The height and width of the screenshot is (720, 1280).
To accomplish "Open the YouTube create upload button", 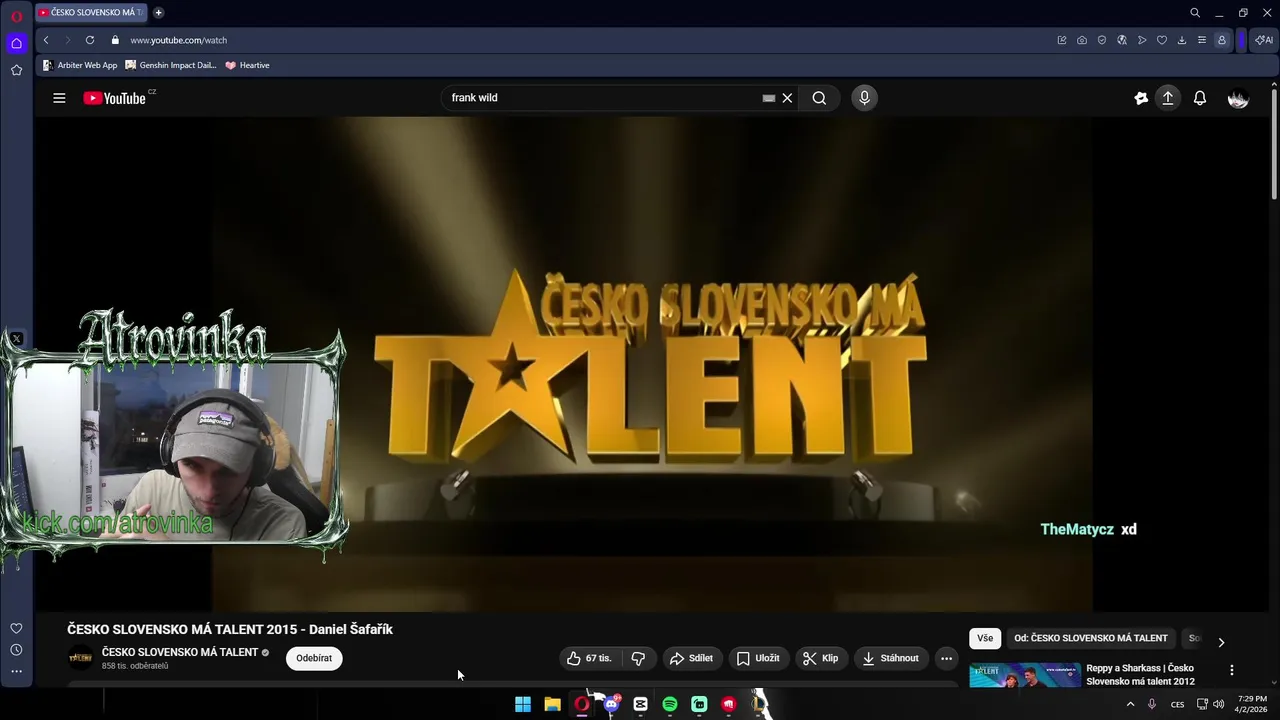I will [x=1167, y=98].
